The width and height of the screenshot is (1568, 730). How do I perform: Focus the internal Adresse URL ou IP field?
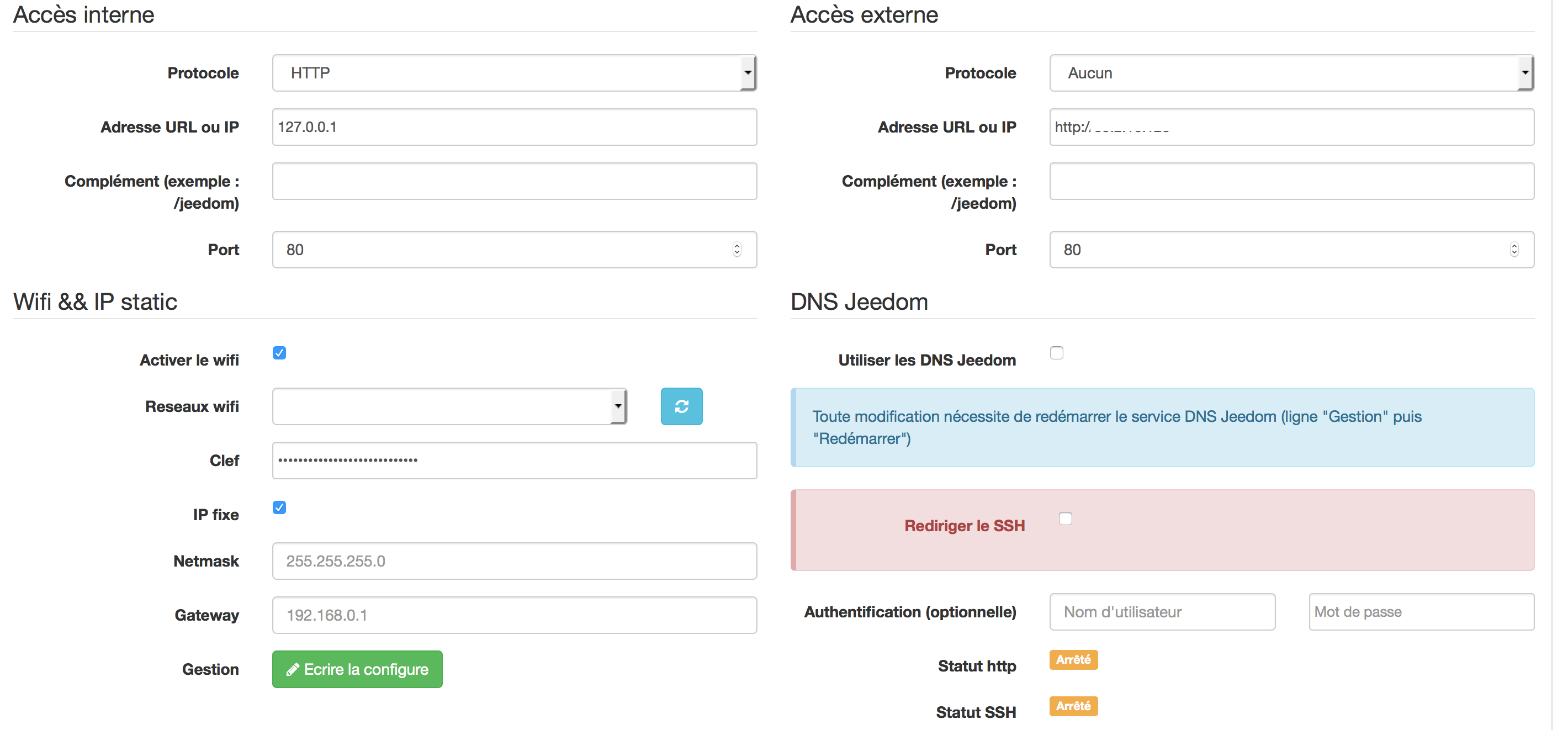(515, 126)
